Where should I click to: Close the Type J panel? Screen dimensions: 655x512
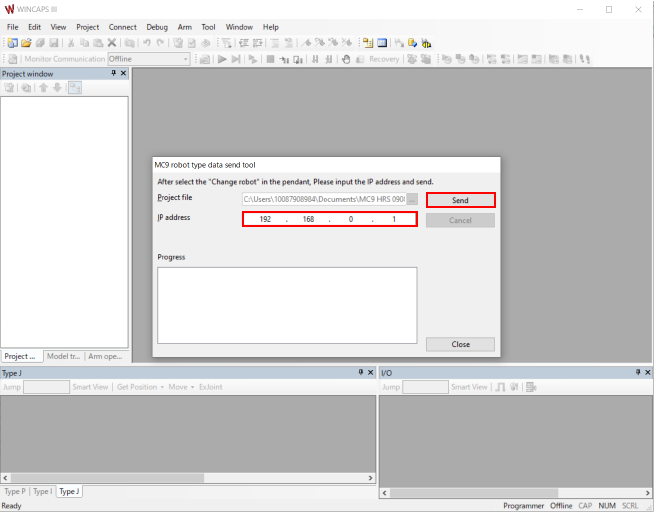click(370, 372)
